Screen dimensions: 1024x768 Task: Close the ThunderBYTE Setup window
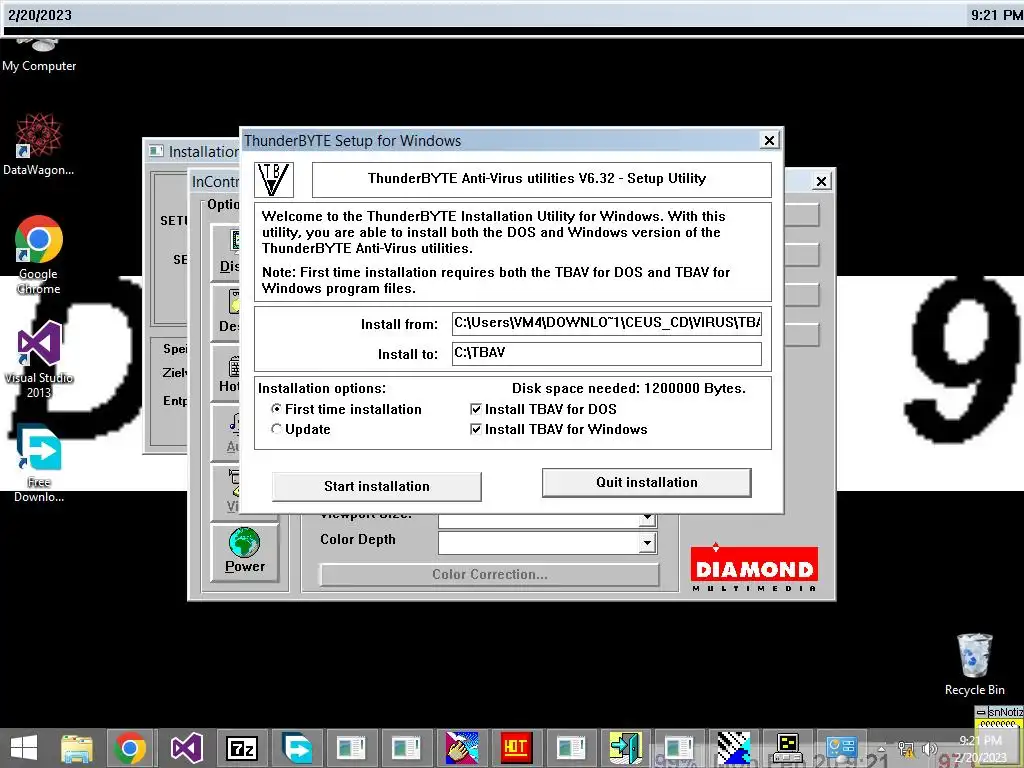(x=769, y=140)
